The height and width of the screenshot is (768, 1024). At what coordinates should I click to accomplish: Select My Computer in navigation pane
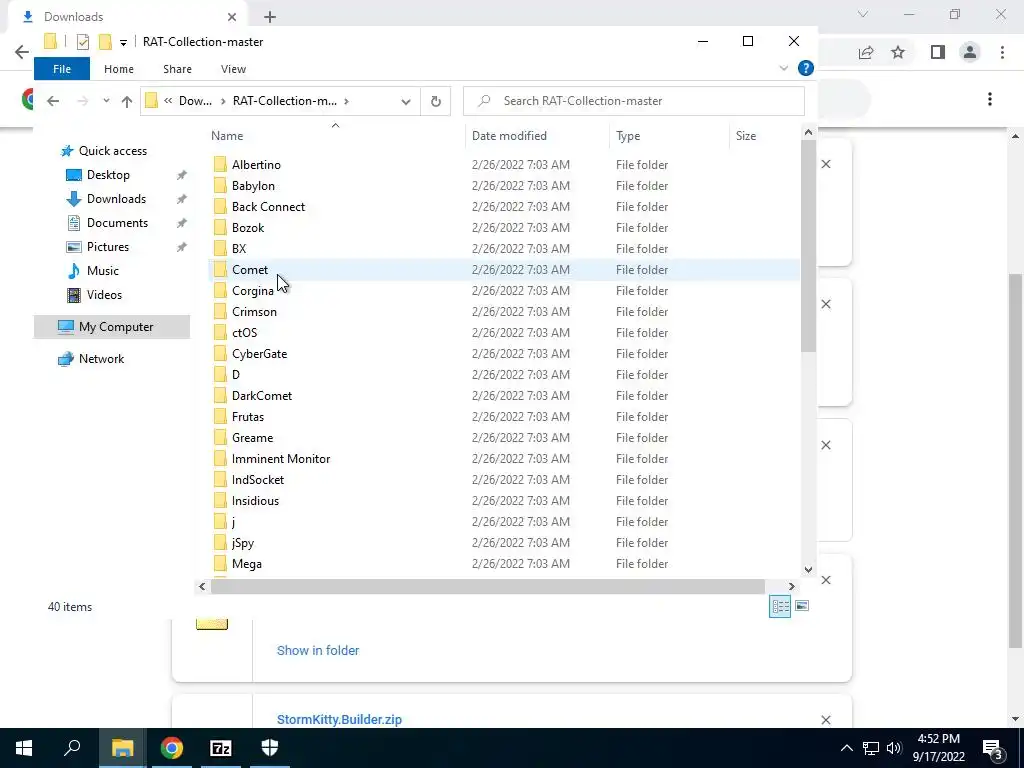tap(112, 327)
